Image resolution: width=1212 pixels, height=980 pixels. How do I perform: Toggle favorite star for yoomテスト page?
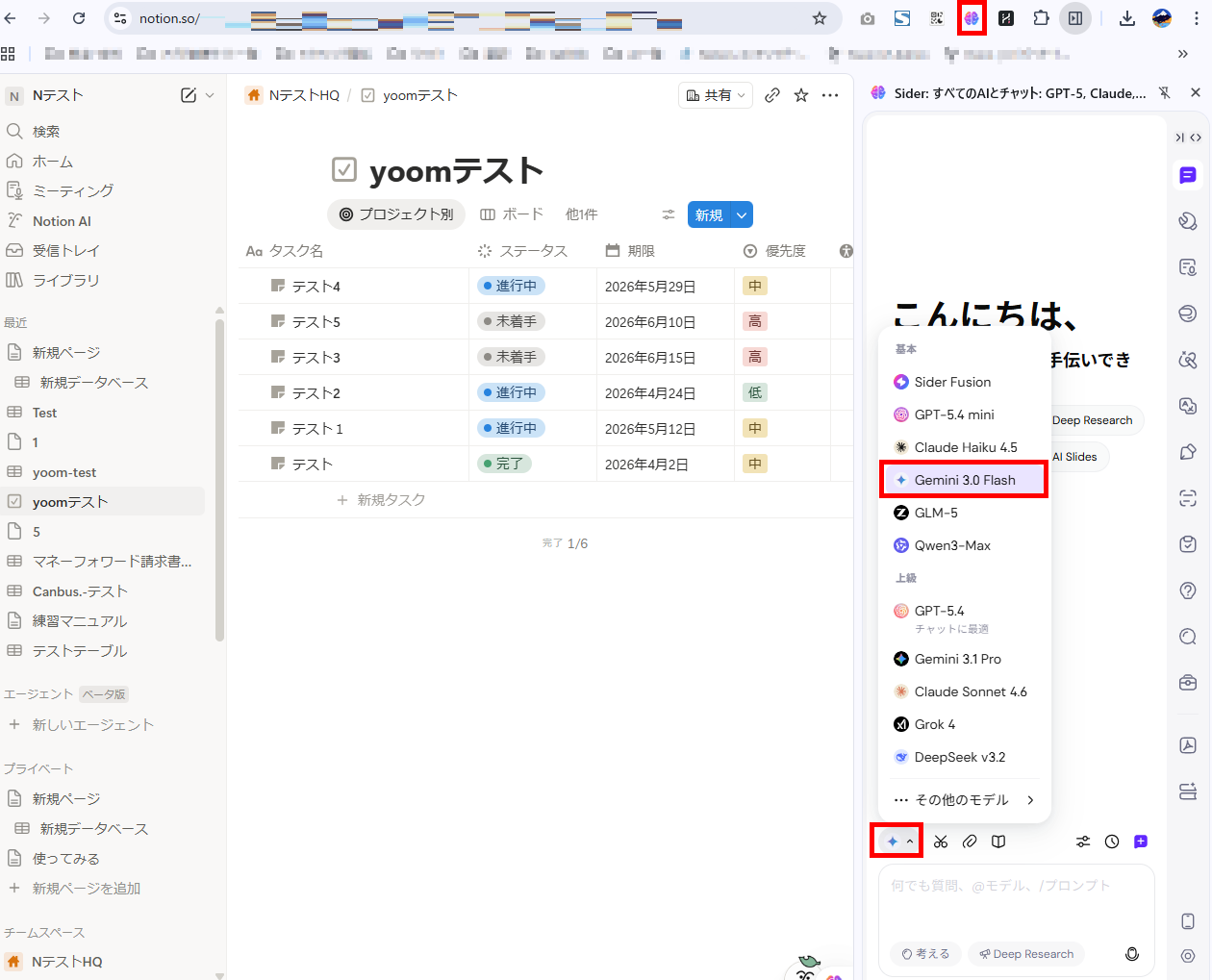[x=801, y=95]
